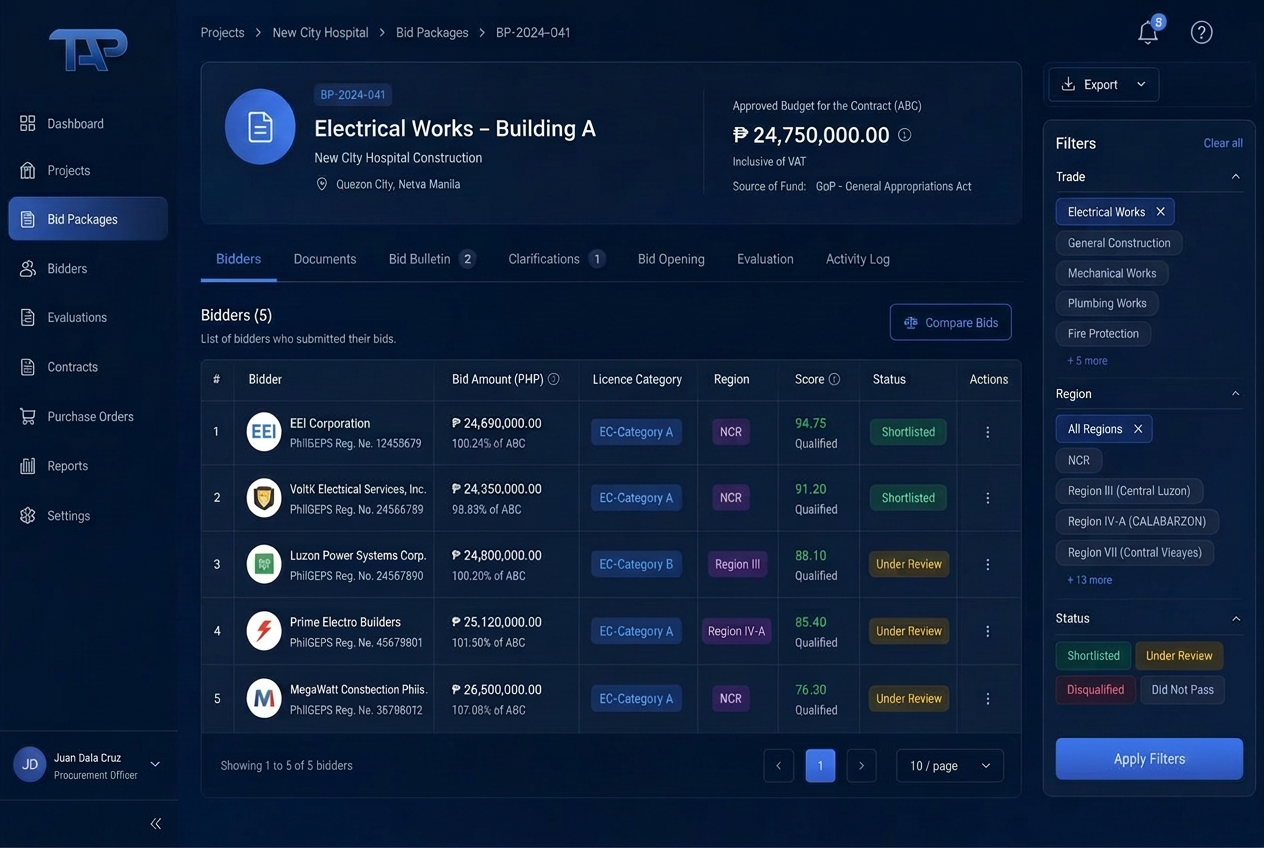Toggle General Construction trade filter

point(1119,243)
